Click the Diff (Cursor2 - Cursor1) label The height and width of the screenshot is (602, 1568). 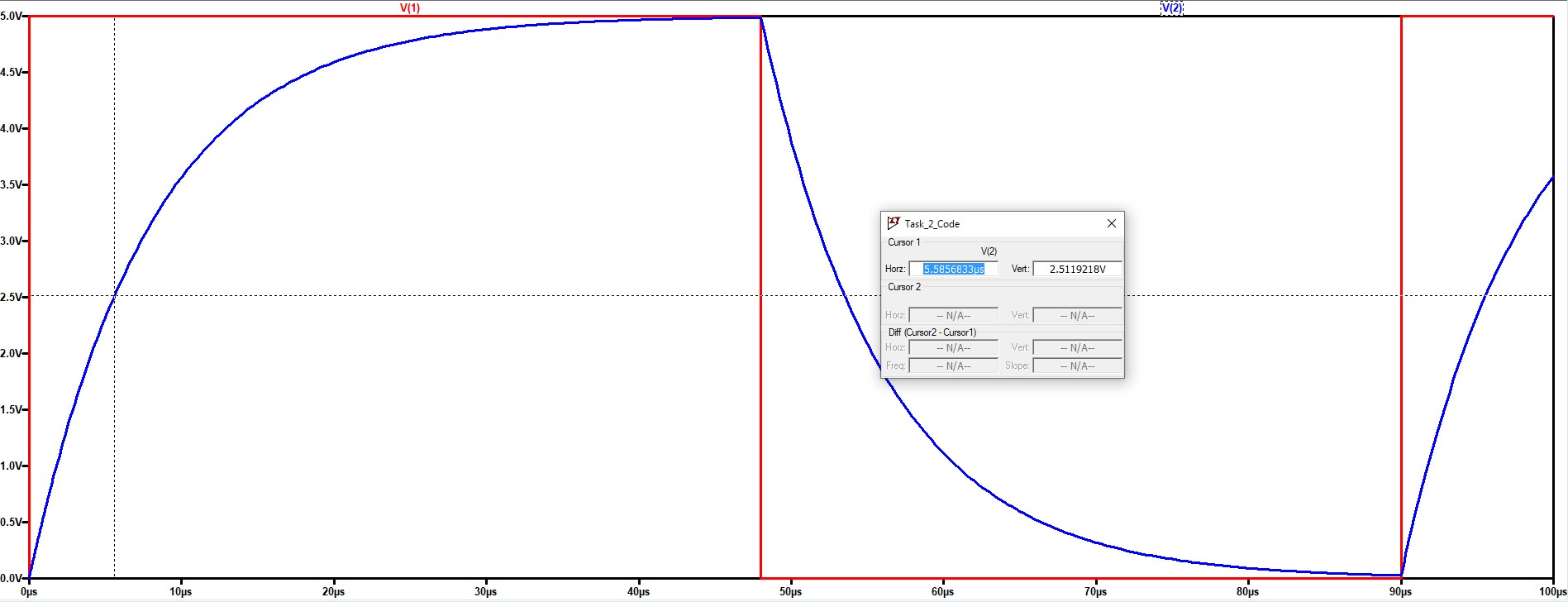point(932,332)
